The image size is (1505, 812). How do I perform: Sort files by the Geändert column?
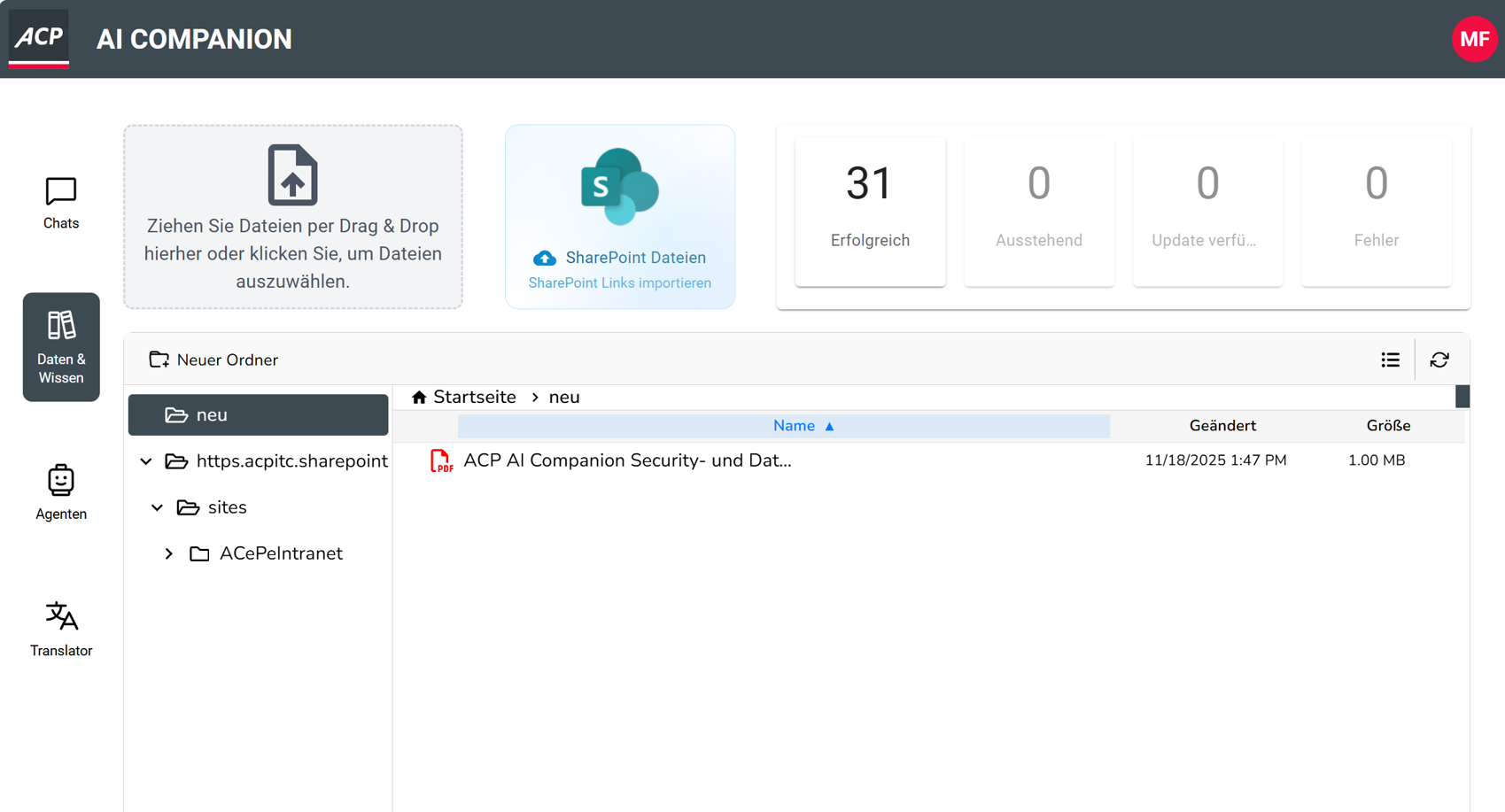(1222, 426)
